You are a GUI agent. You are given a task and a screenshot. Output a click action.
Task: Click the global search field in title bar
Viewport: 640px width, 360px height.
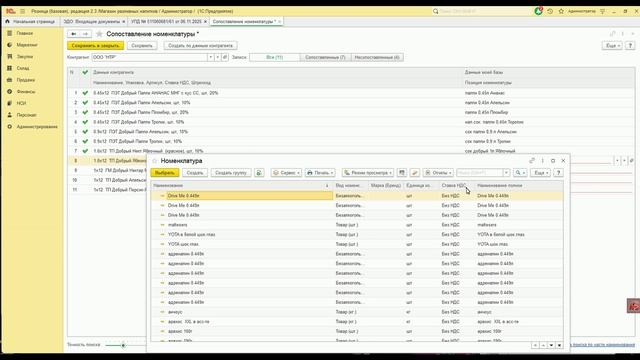point(484,11)
